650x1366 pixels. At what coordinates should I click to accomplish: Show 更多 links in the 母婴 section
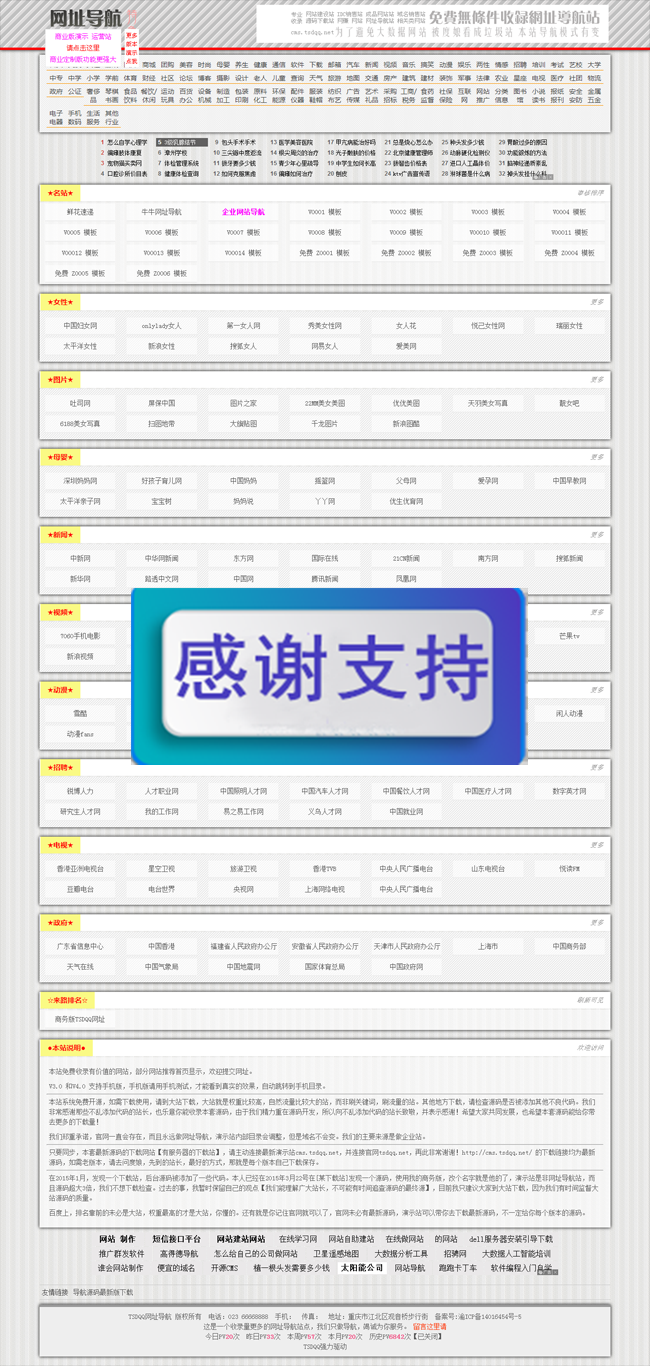click(x=597, y=457)
